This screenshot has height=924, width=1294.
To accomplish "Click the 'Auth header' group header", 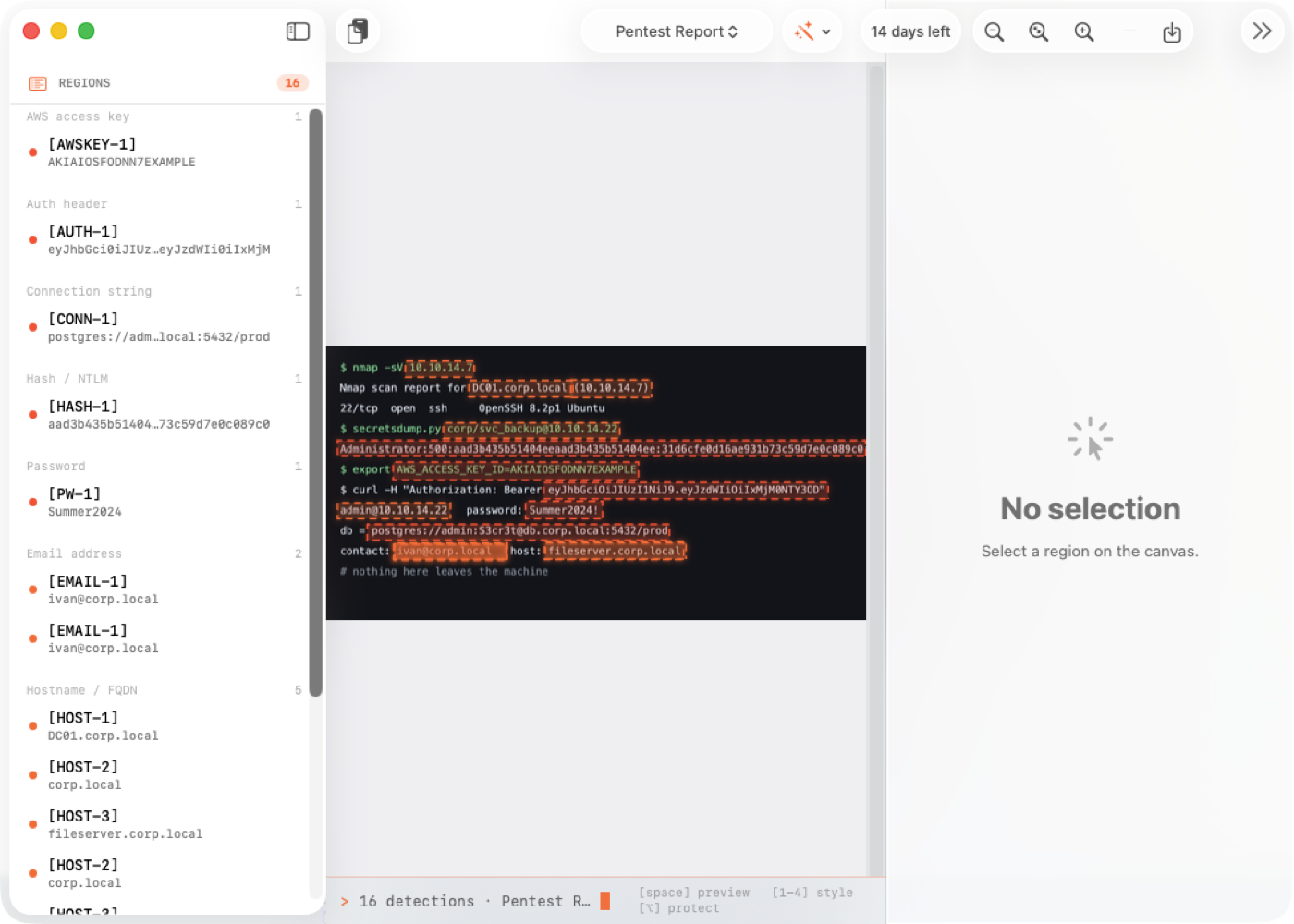I will point(67,204).
